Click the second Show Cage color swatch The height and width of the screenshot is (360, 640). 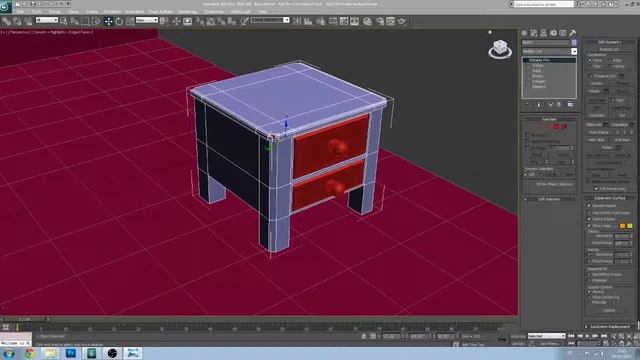(630, 226)
